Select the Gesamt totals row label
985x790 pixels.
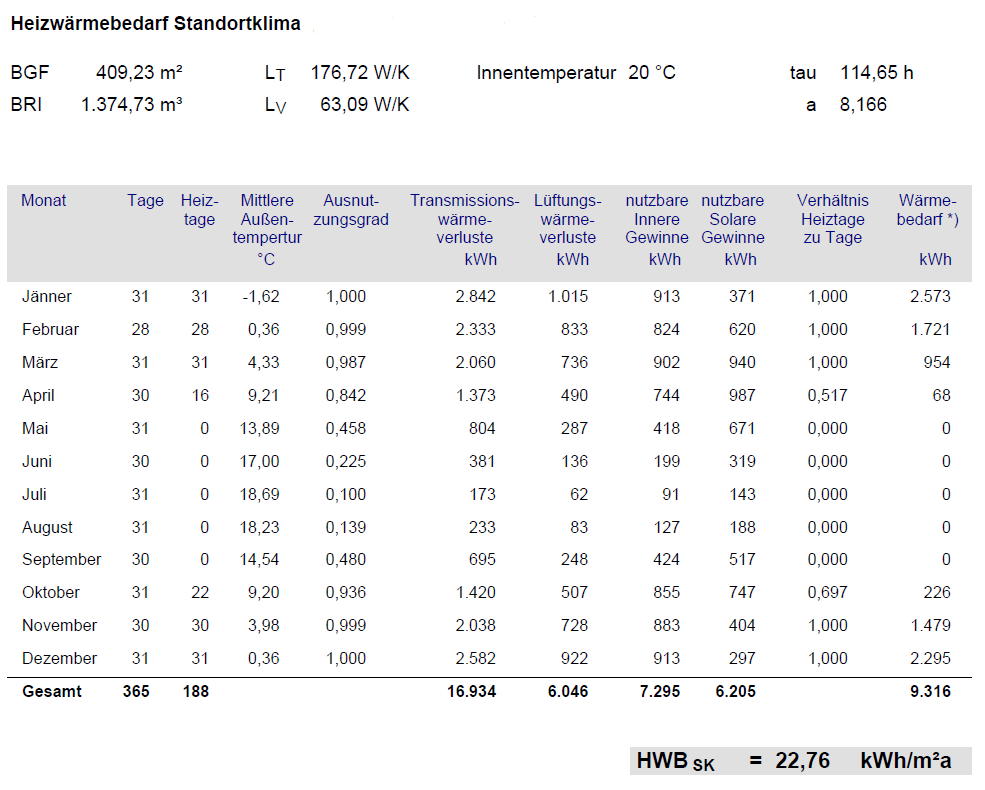(52, 692)
